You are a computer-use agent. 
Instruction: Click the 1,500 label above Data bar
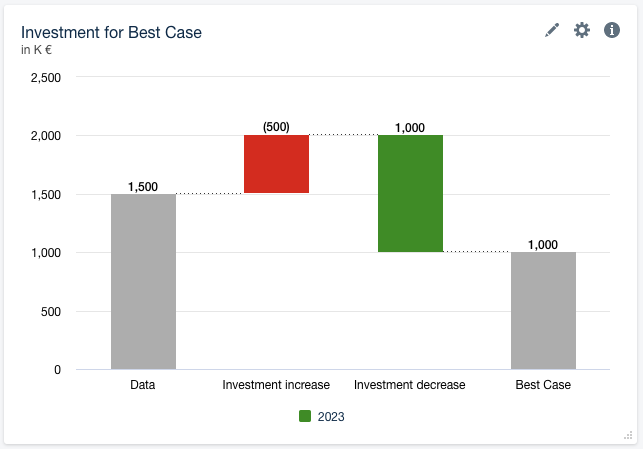pos(143,187)
